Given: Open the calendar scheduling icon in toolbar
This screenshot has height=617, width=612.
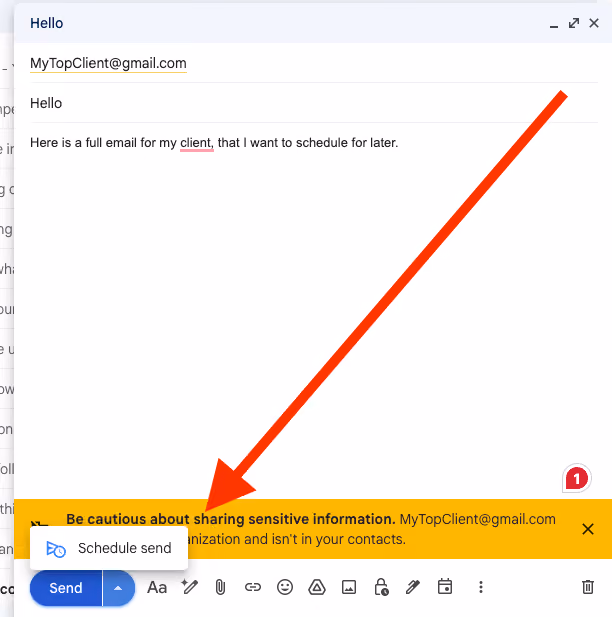Looking at the screenshot, I should click(x=445, y=586).
